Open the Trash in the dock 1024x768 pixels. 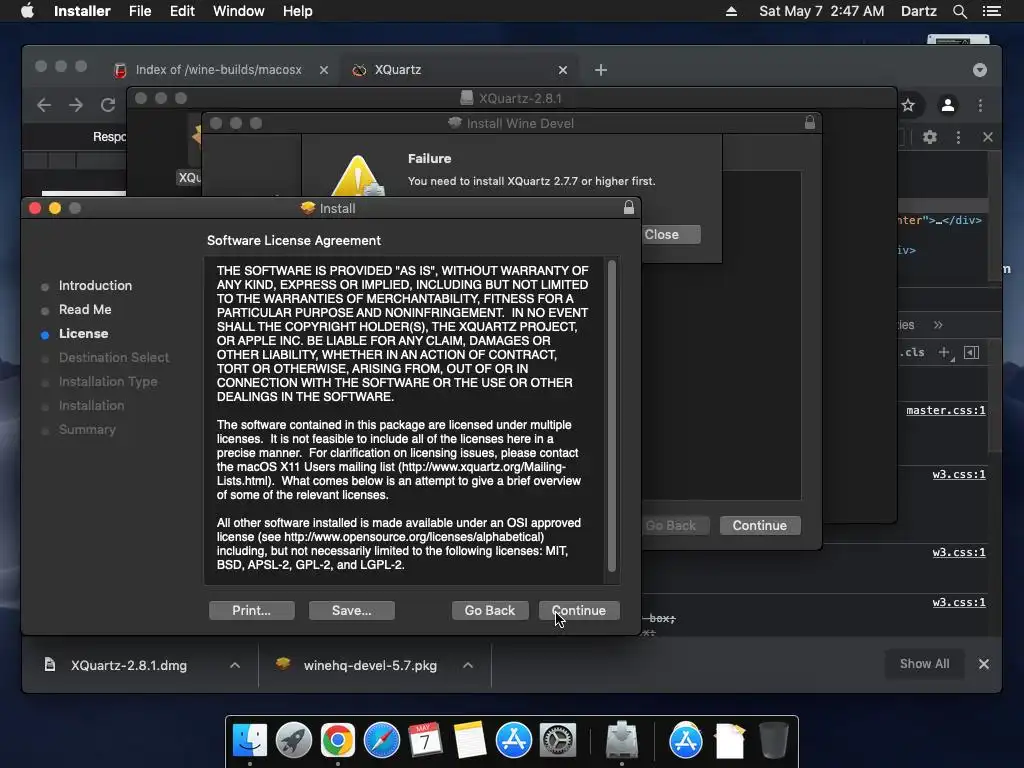774,740
